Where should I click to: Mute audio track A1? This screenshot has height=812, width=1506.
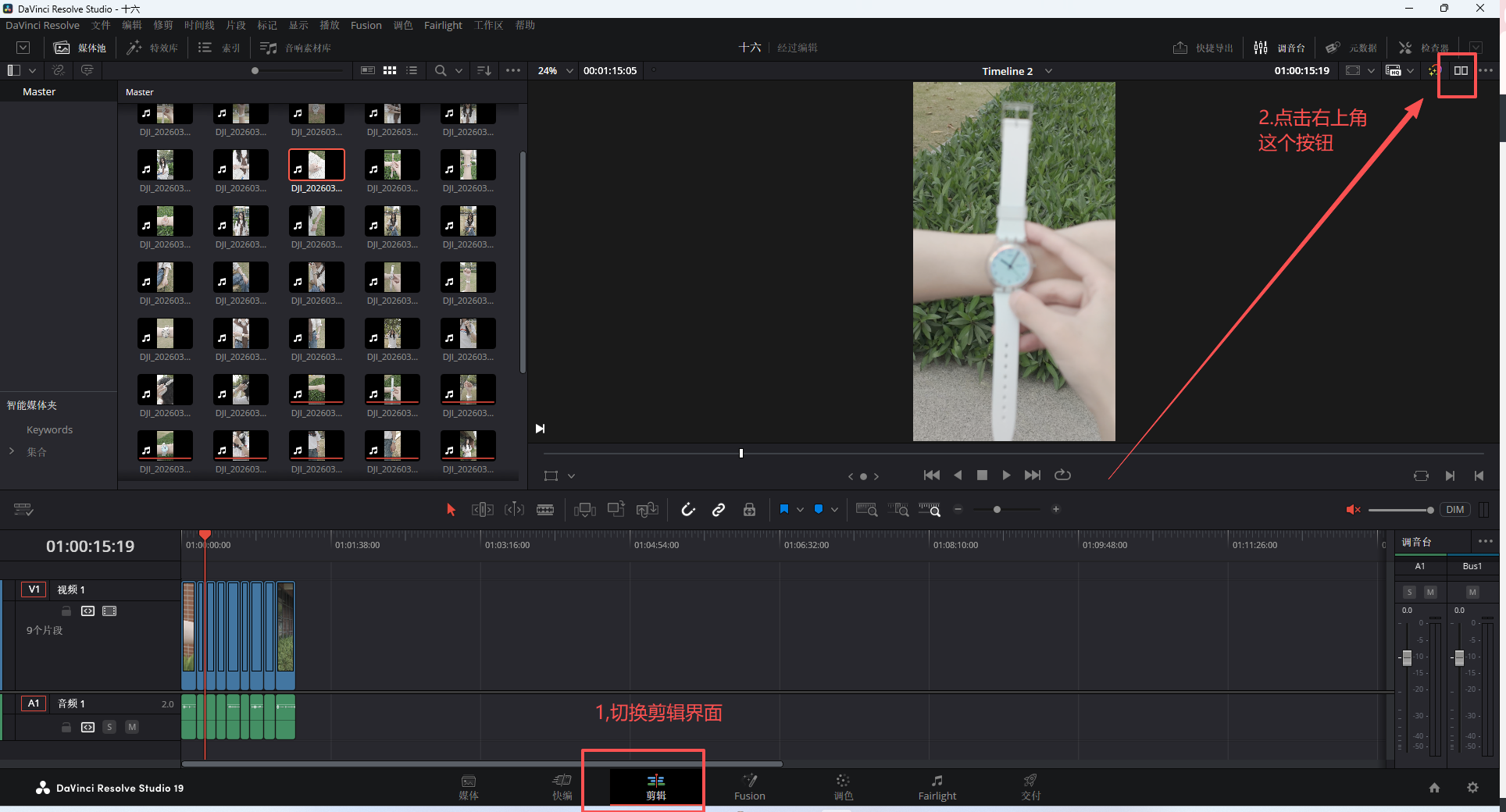click(x=132, y=727)
